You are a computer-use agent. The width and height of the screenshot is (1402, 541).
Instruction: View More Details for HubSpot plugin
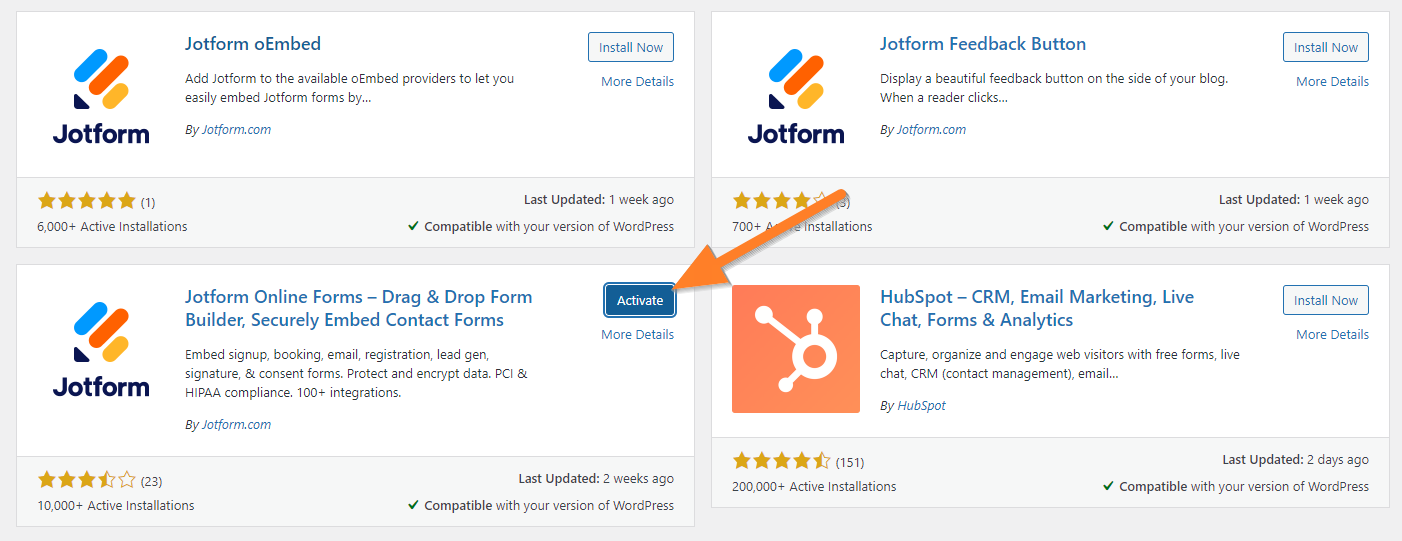click(1332, 334)
